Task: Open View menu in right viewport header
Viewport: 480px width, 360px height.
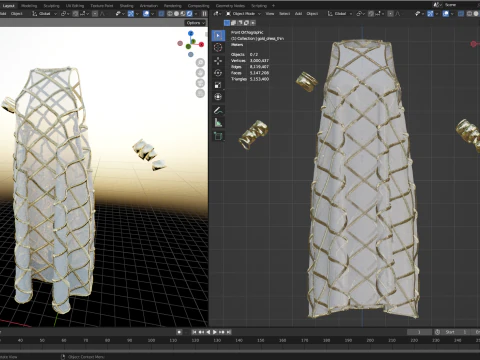Action: tap(270, 14)
